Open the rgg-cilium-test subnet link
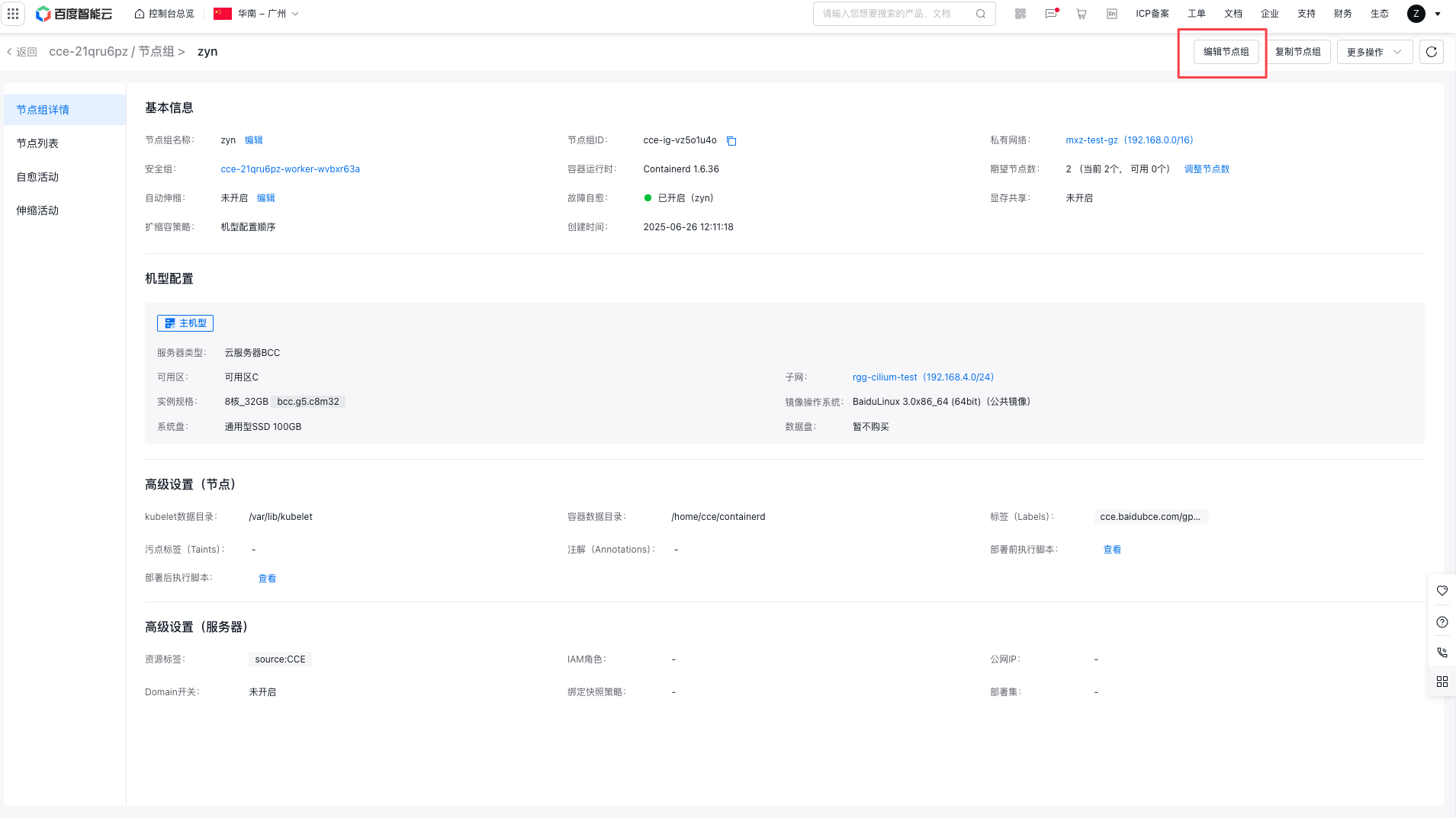This screenshot has height=818, width=1456. 923,377
